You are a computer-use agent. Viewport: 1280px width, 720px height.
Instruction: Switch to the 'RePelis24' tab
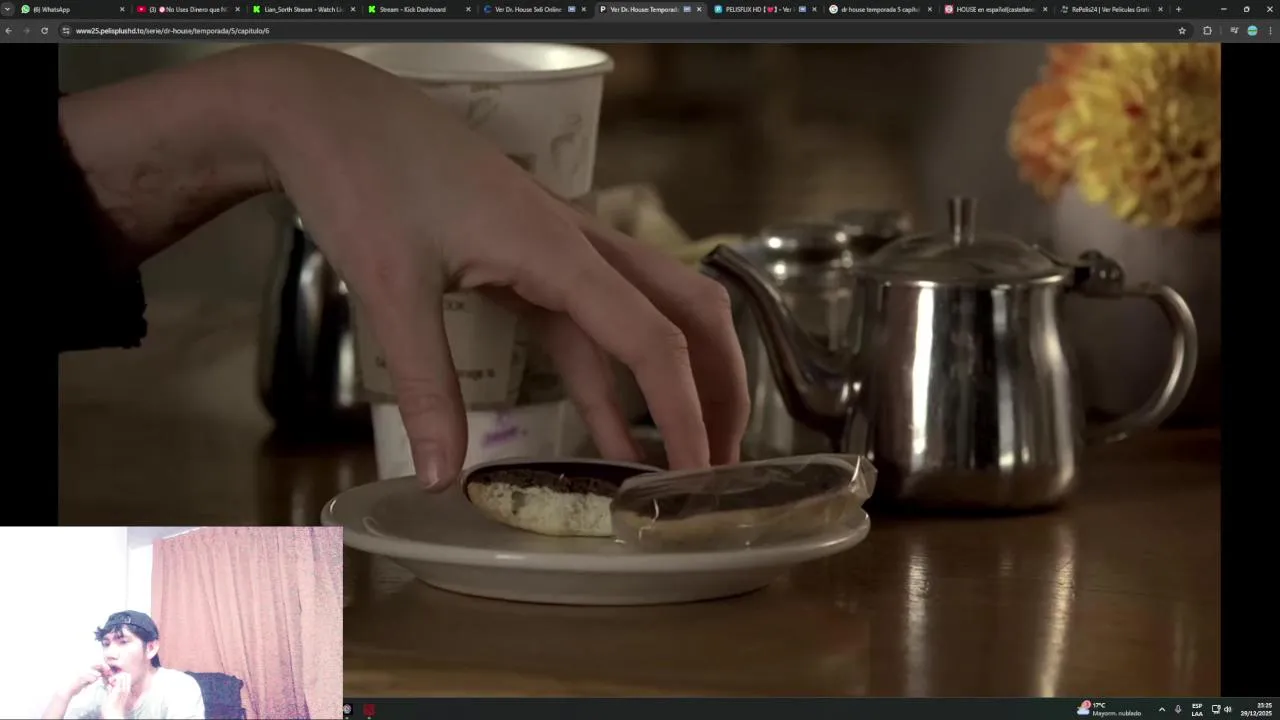click(x=1110, y=9)
